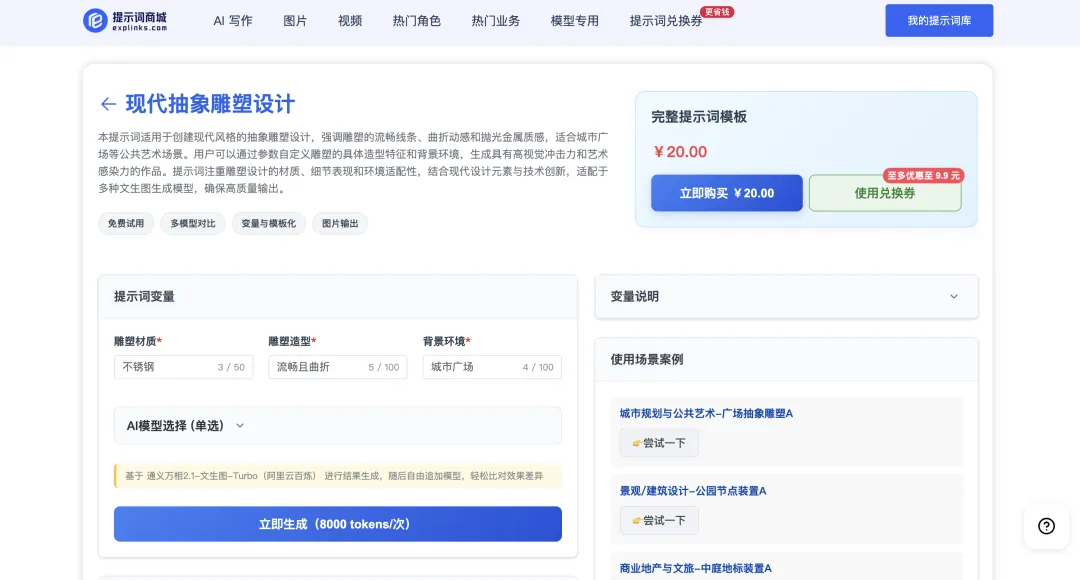1080x580 pixels.
Task: Click the 变量与模板化 tag
Action: pos(269,223)
